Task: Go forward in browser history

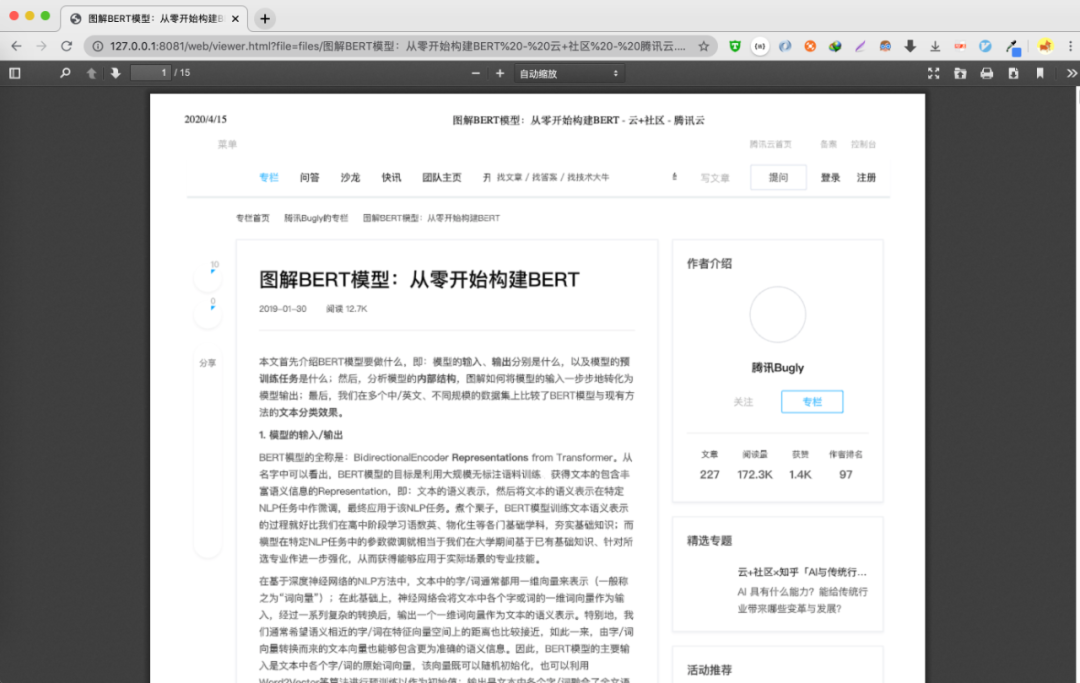Action: [x=41, y=46]
